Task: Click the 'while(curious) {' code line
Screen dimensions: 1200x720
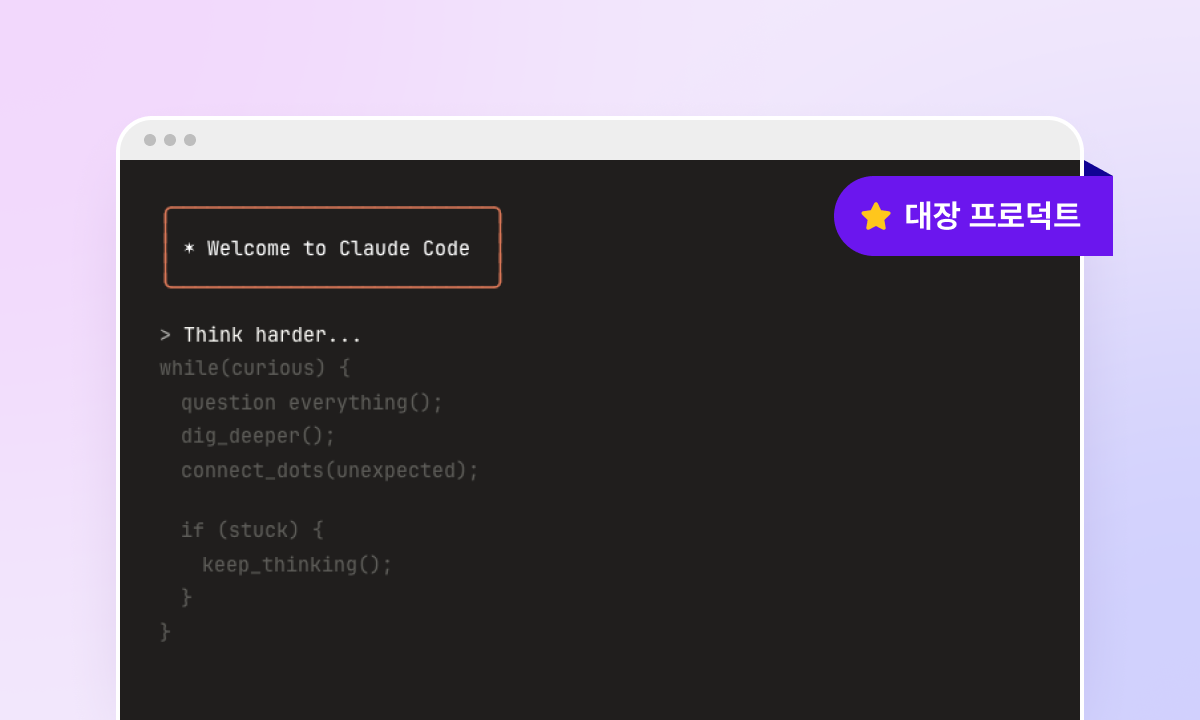Action: [x=255, y=369]
